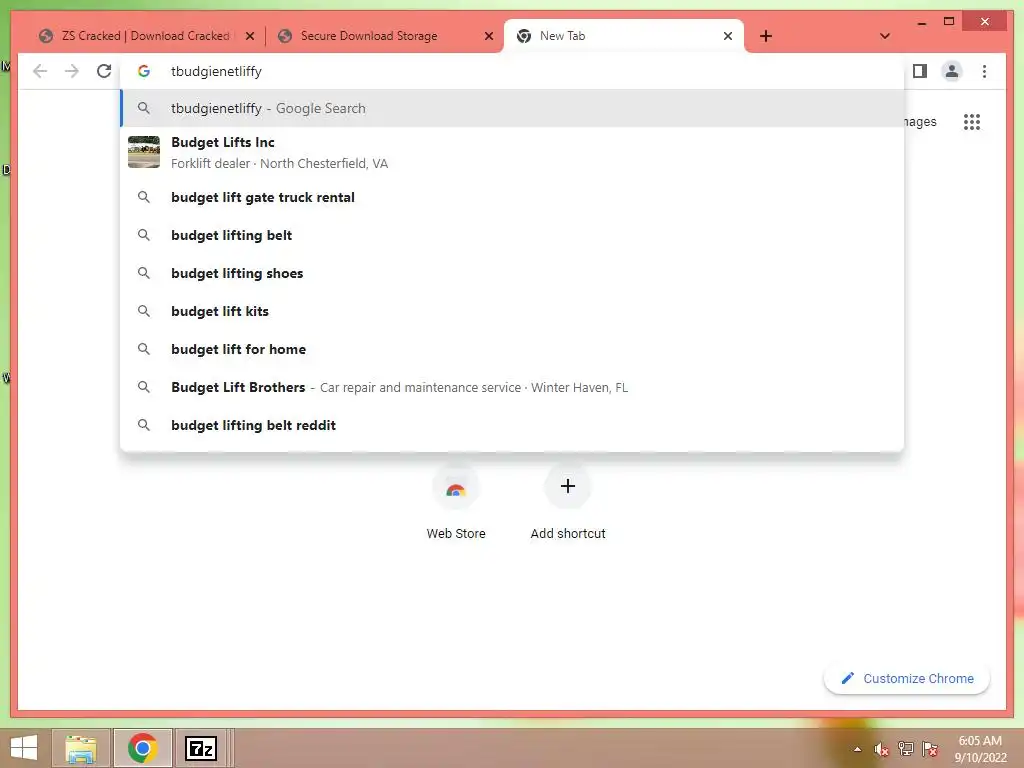Open the Windows Start button
1024x768 pixels.
tap(24, 748)
